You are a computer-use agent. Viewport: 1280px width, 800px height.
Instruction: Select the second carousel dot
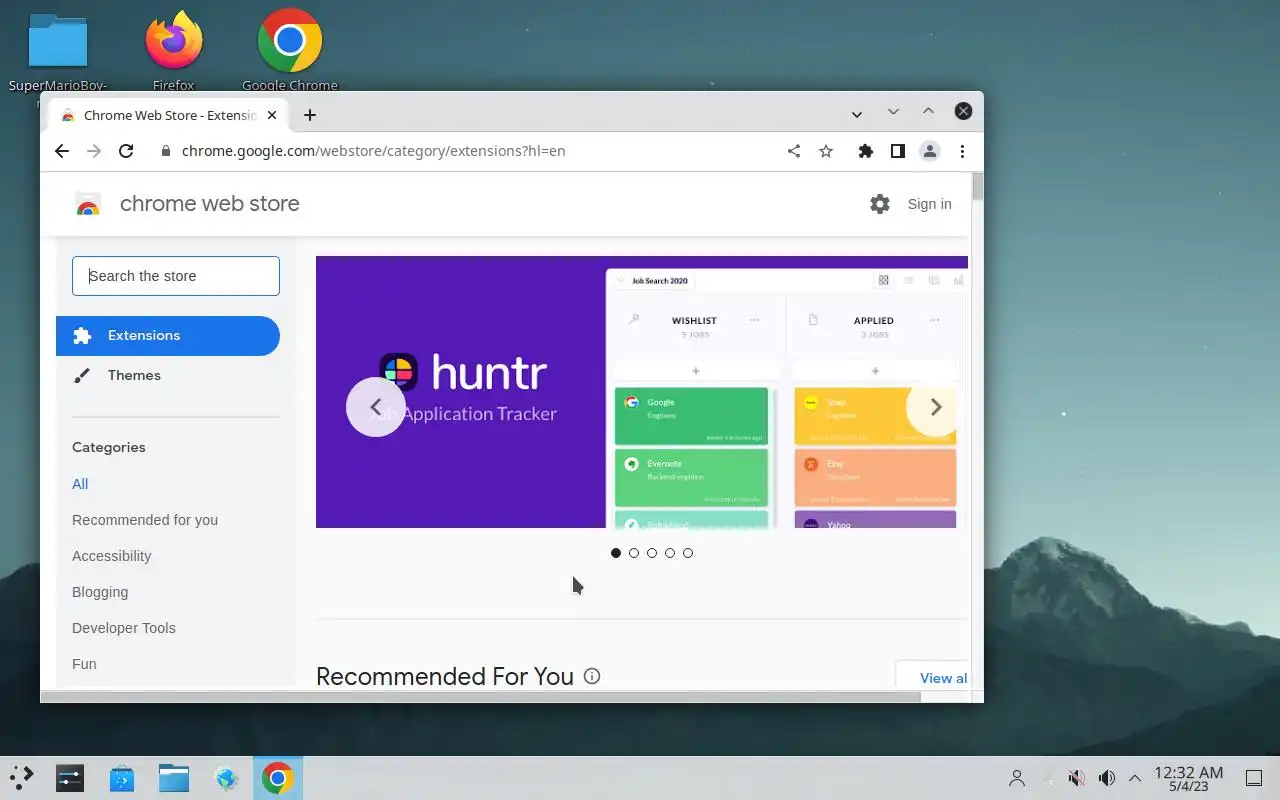click(634, 553)
